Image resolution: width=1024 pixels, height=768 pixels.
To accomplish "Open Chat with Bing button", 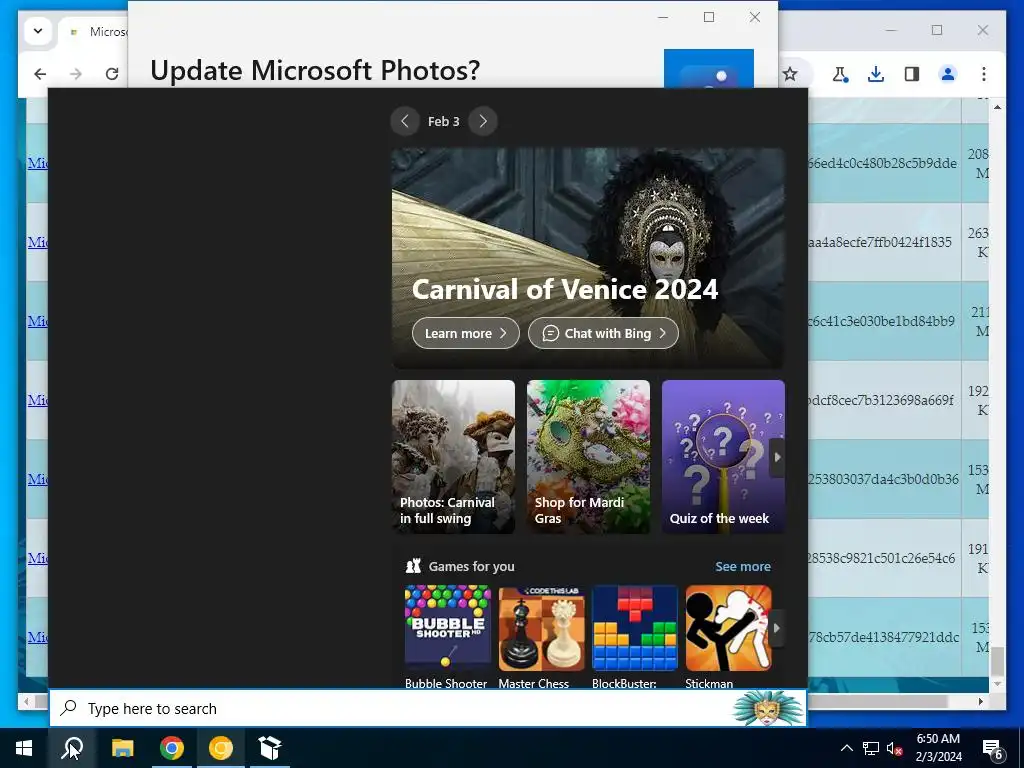I will [x=603, y=333].
